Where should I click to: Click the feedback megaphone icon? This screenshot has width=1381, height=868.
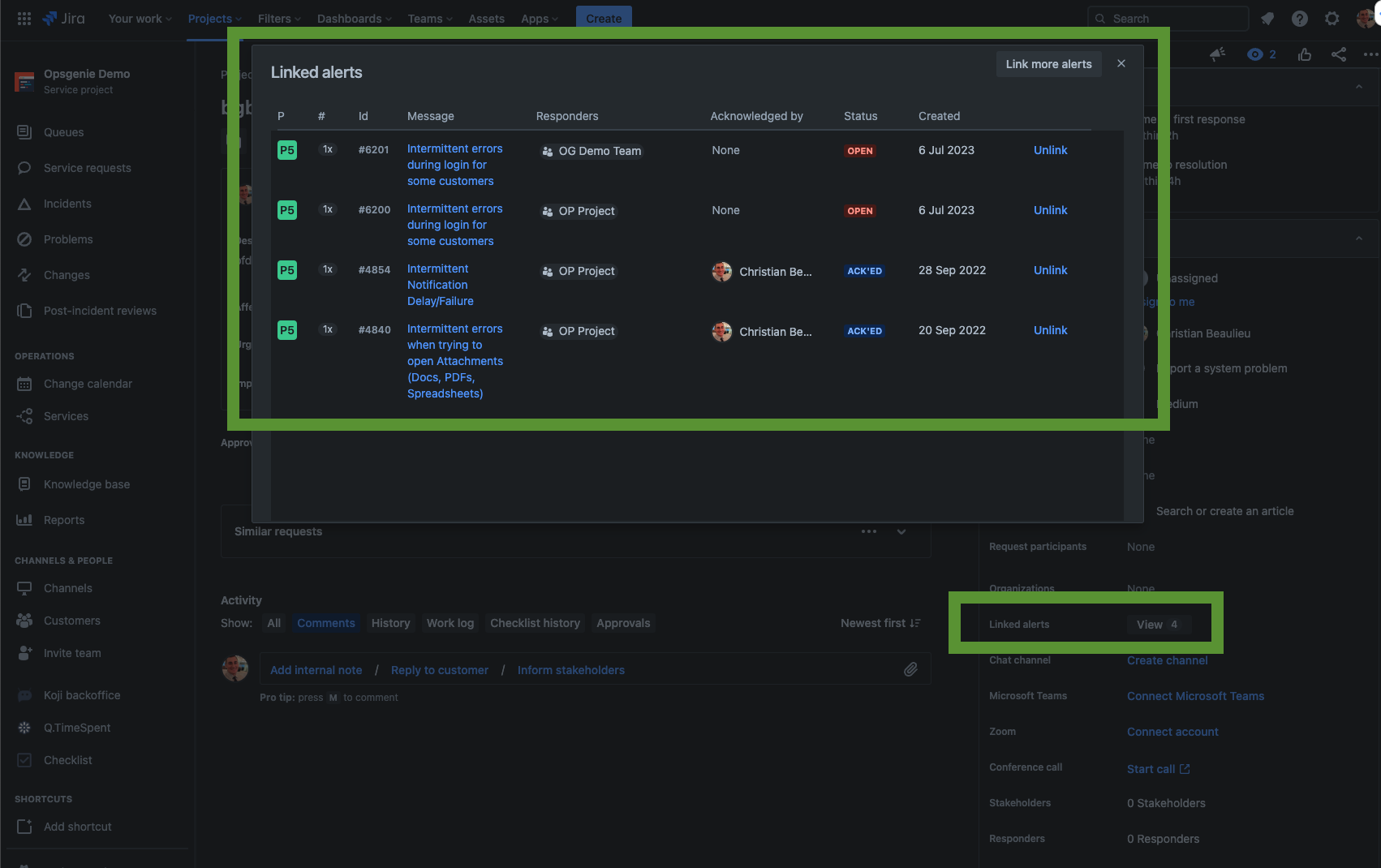point(1218,54)
